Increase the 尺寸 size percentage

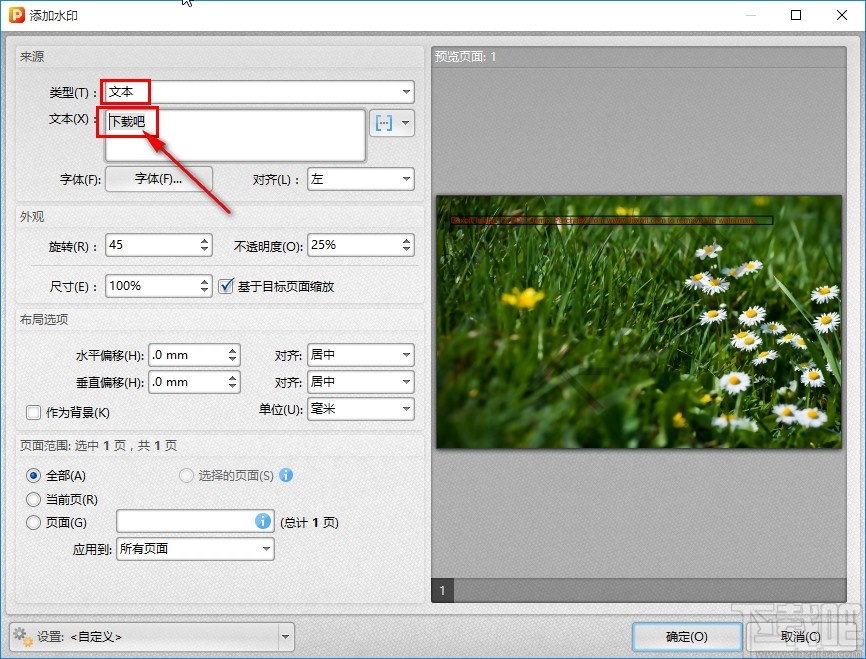(205, 281)
